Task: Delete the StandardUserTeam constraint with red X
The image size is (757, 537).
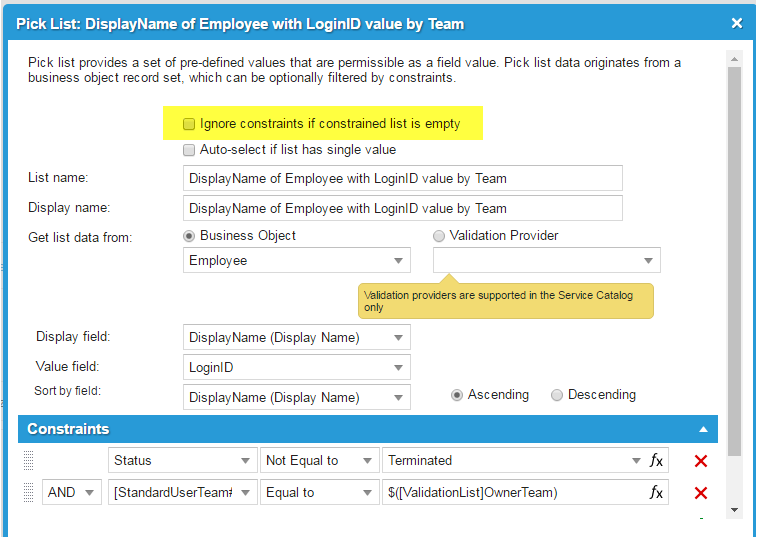Action: pos(701,493)
